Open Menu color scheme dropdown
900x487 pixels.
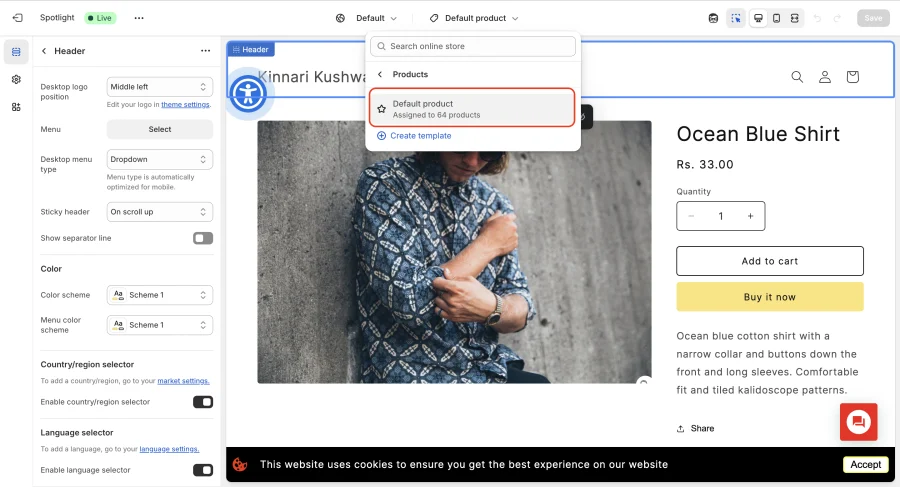(160, 325)
